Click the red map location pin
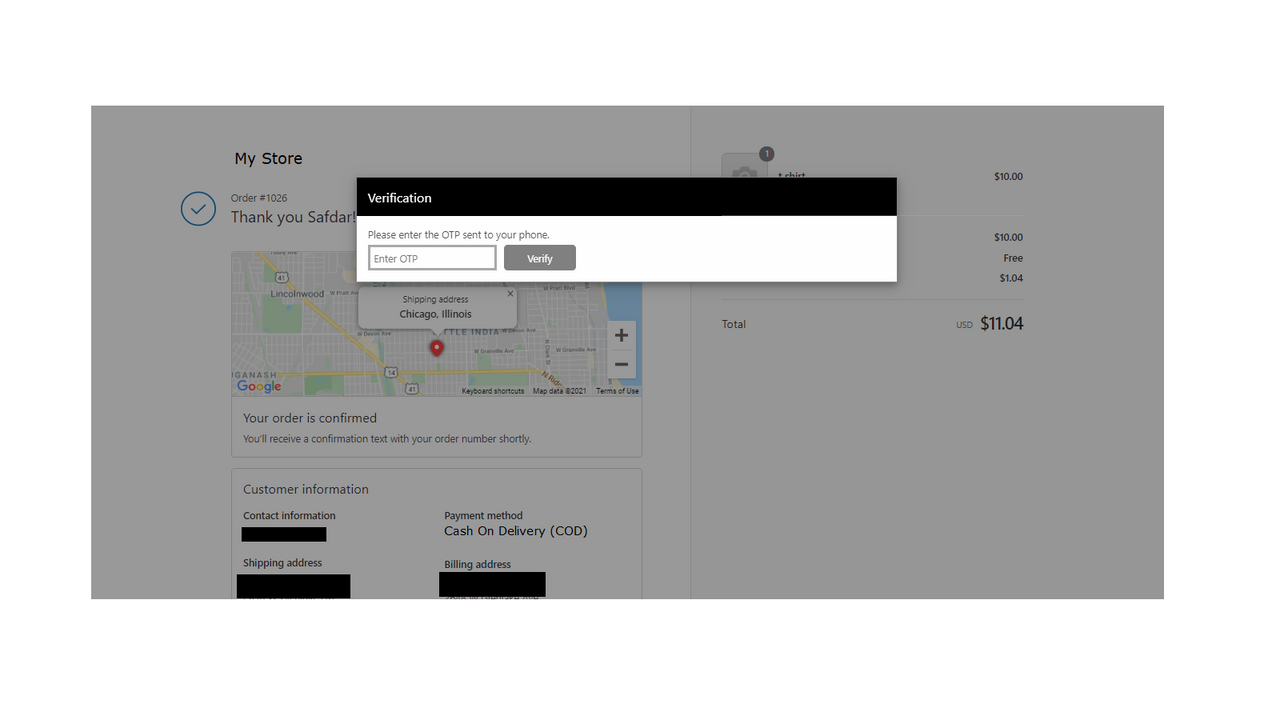Image resolution: width=1280 pixels, height=720 pixels. pyautogui.click(x=436, y=348)
